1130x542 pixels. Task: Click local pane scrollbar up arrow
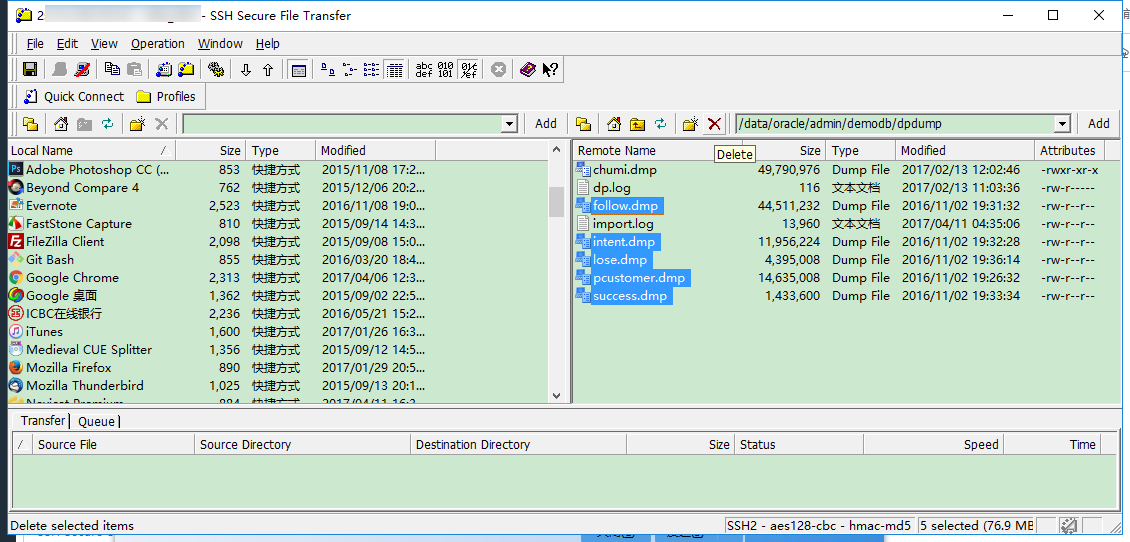tap(556, 151)
